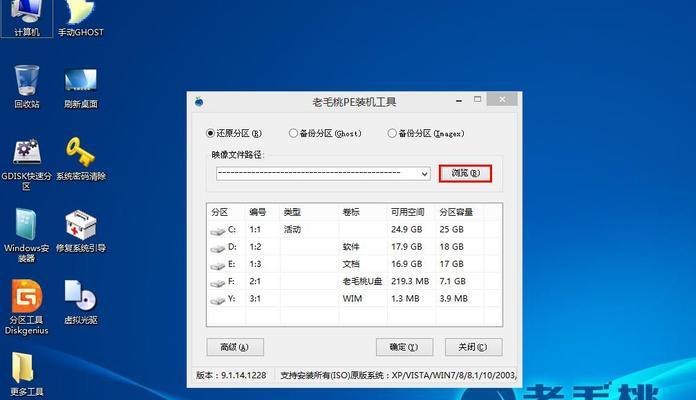Image resolution: width=696 pixels, height=400 pixels.
Task: Open the 计算机 desktop icon
Action: (x=27, y=18)
